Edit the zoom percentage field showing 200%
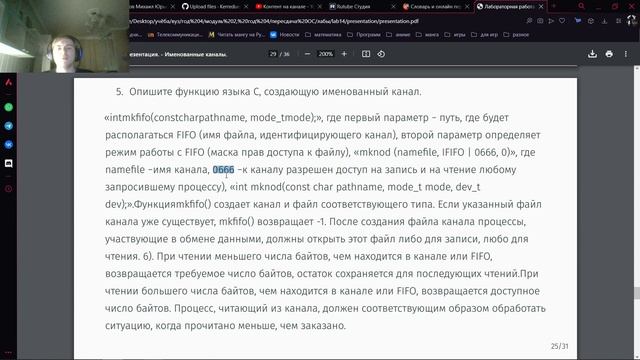Screen dimensions: 640x360 pyautogui.click(x=326, y=54)
